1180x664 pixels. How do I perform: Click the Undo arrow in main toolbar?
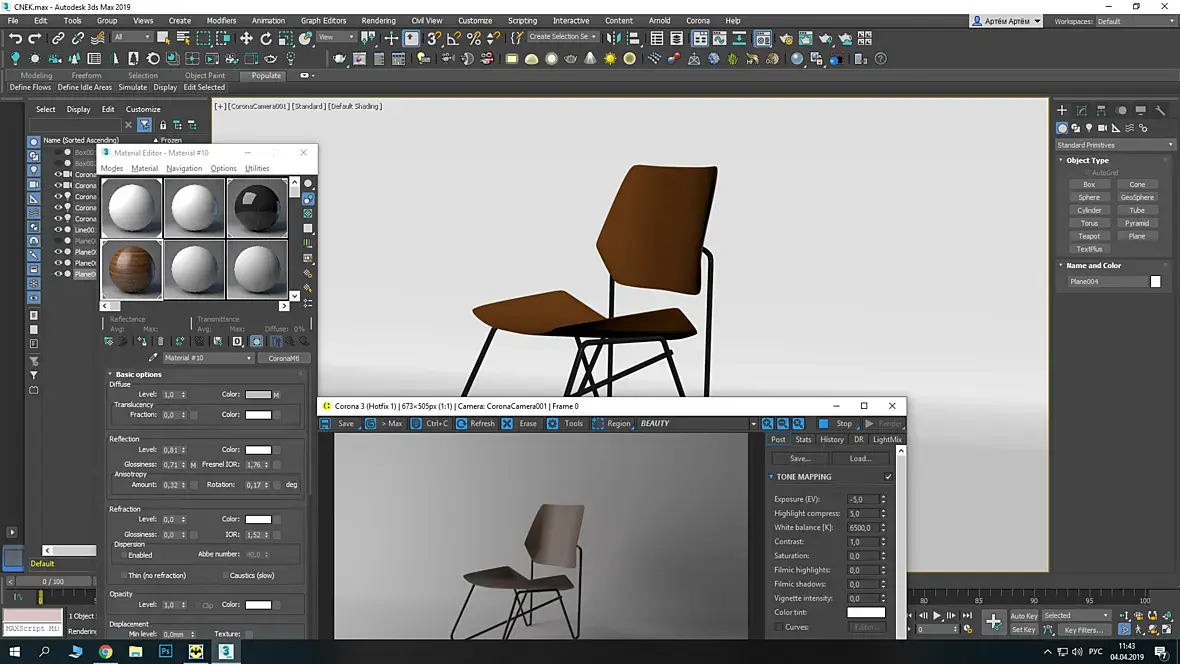coord(15,38)
